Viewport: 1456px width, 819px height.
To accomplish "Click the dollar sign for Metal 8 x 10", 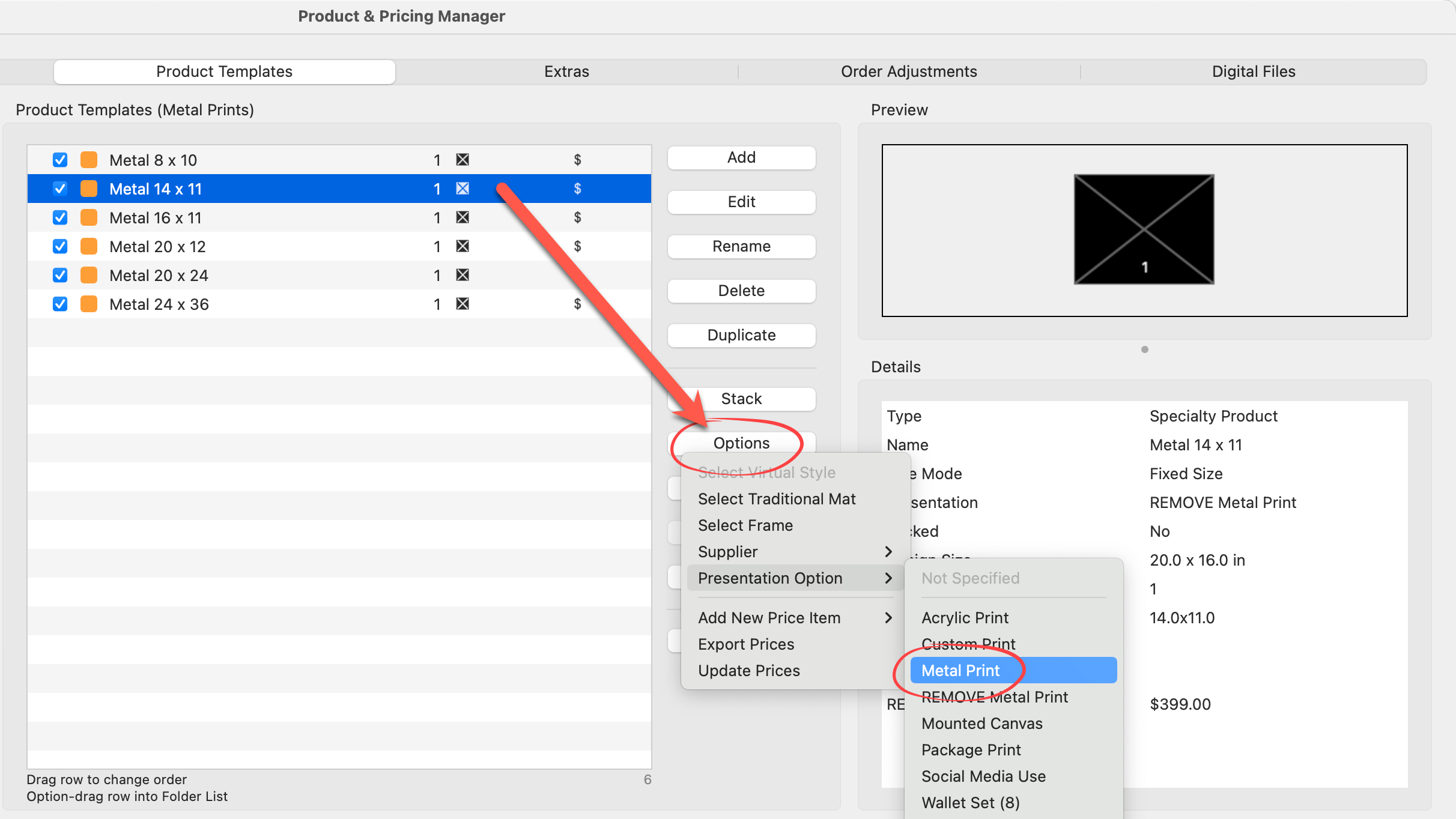I will [577, 160].
